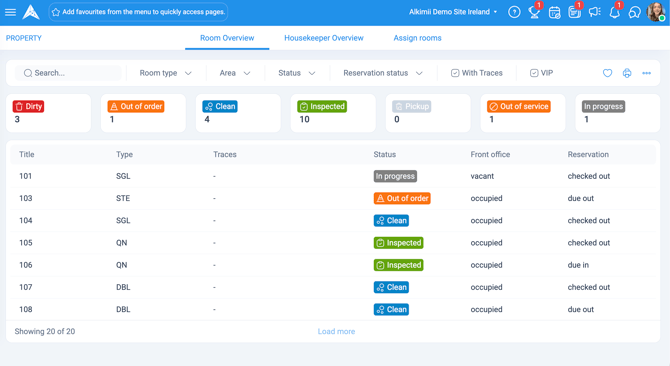
Task: Click the vacant front office cell
Action: tap(482, 176)
